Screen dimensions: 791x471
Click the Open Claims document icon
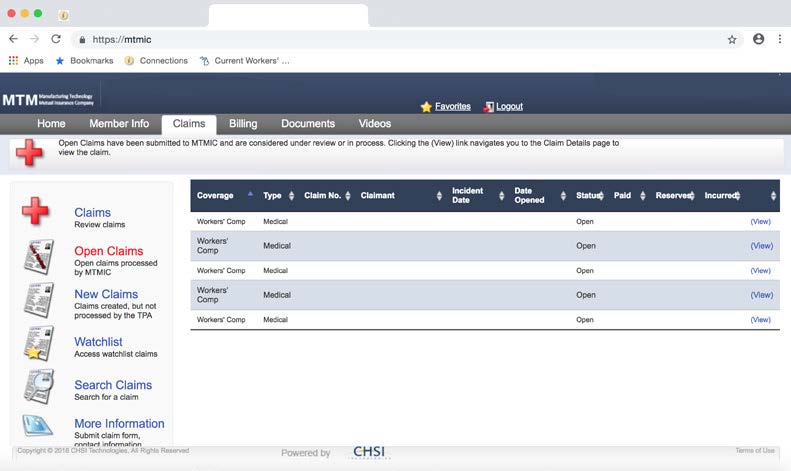[x=39, y=257]
